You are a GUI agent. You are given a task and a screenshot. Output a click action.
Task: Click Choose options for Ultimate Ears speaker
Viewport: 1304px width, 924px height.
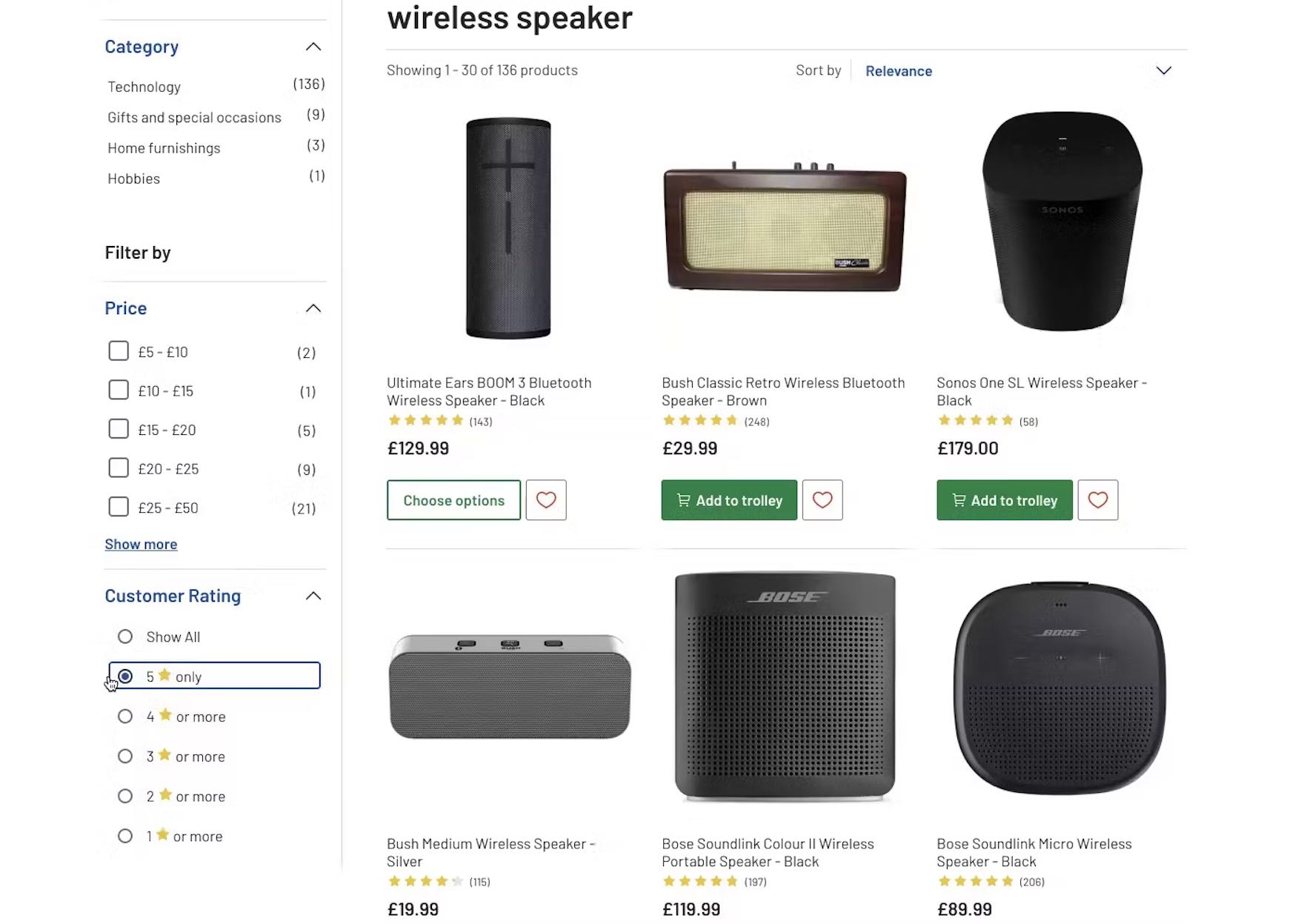453,500
